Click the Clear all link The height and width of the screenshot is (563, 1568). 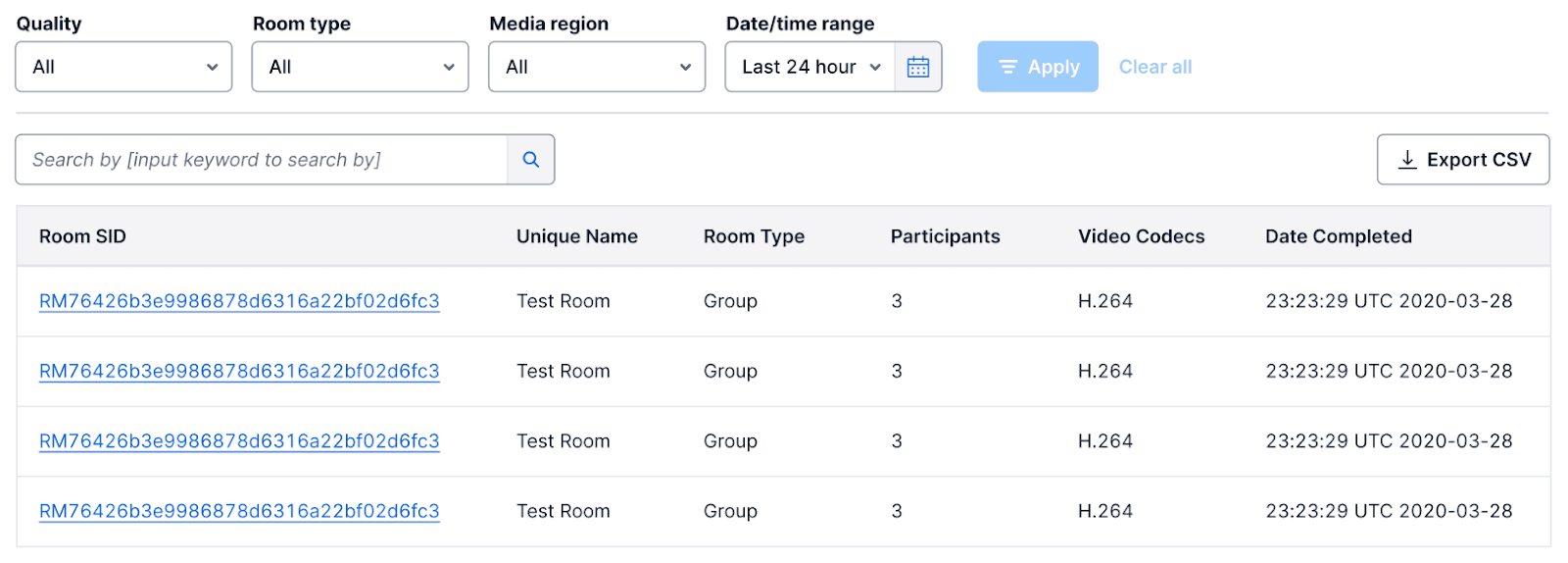click(1154, 67)
